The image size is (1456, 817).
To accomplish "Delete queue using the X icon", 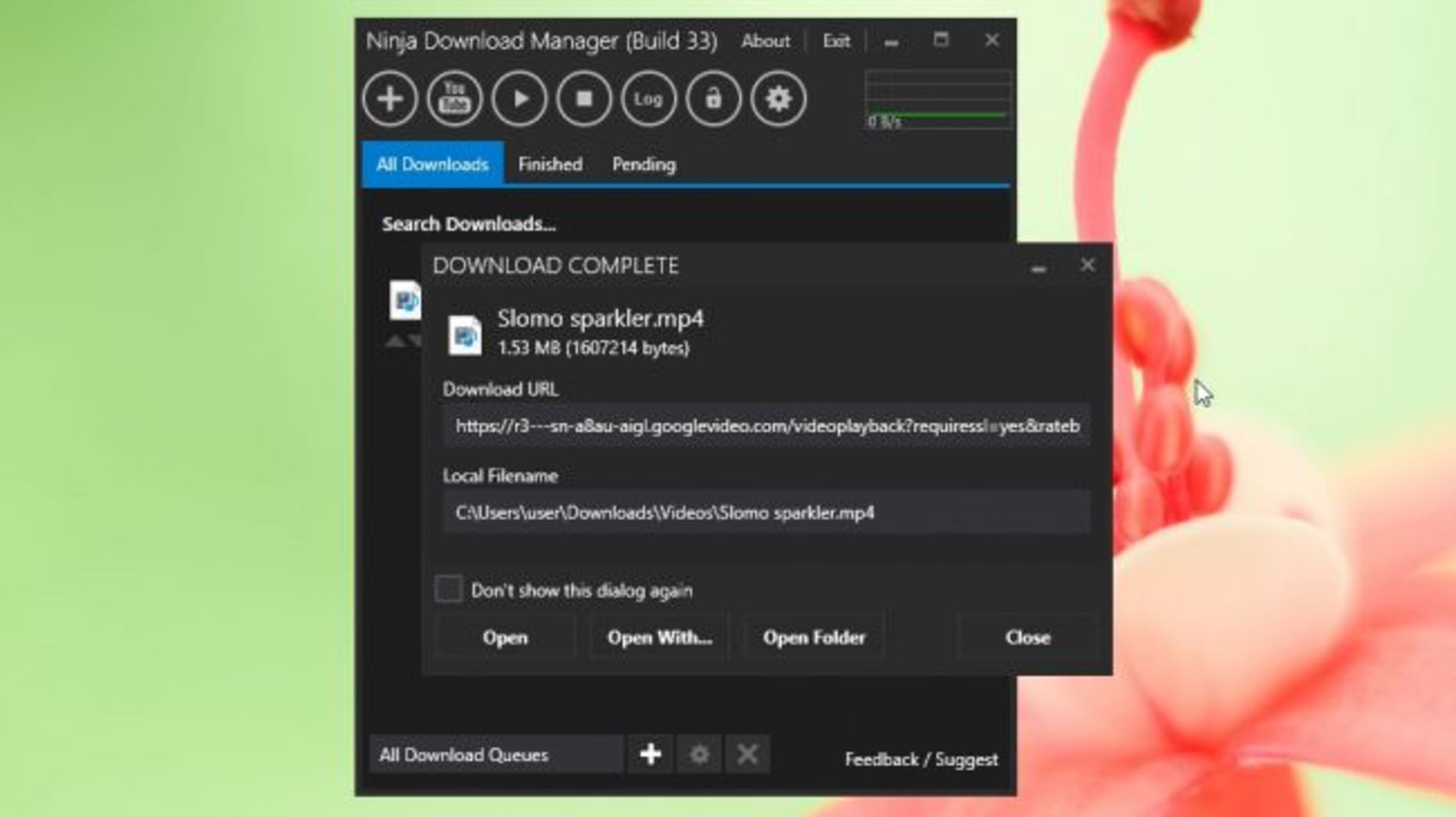I will (747, 753).
